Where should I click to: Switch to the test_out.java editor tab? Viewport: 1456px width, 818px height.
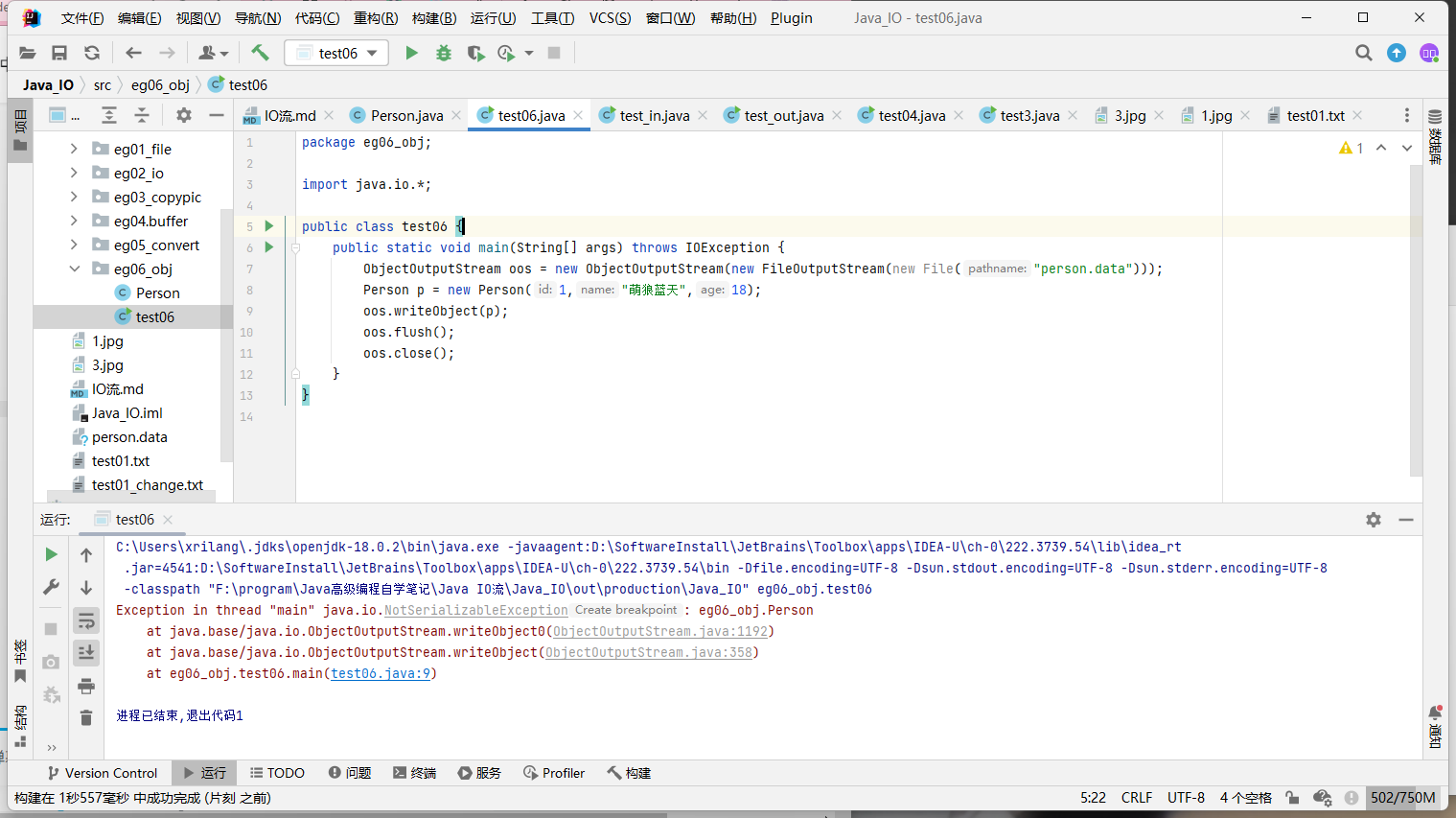pos(783,115)
